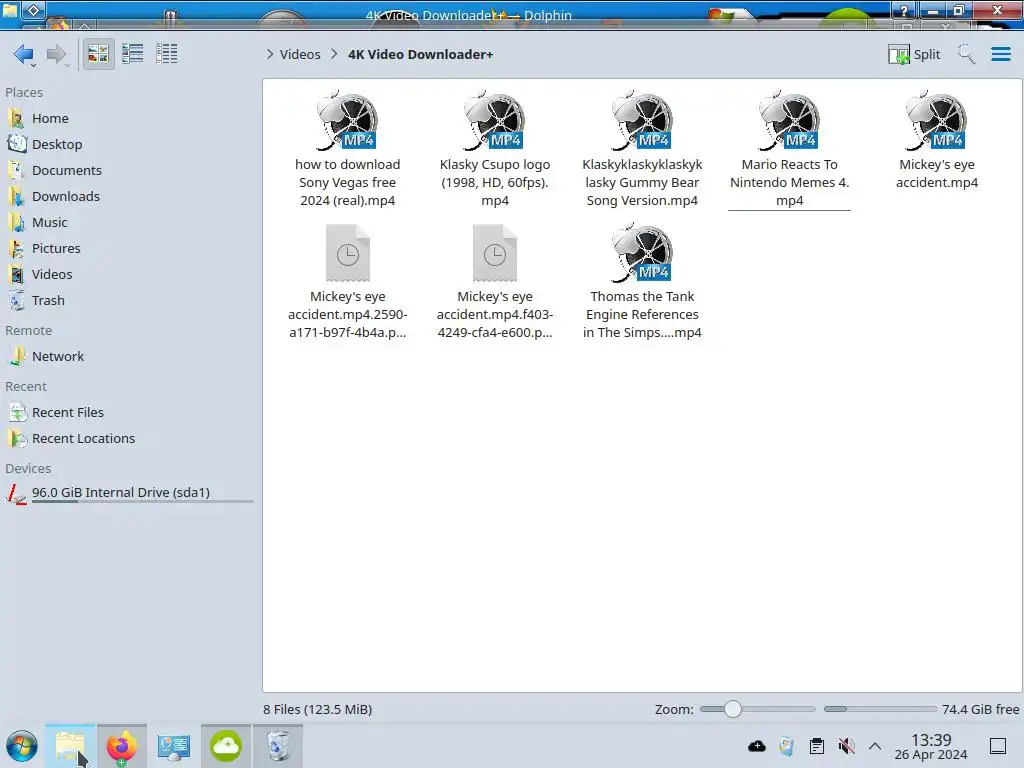Click 4K Video Downloader+ breadcrumb
The image size is (1024, 768).
420,54
